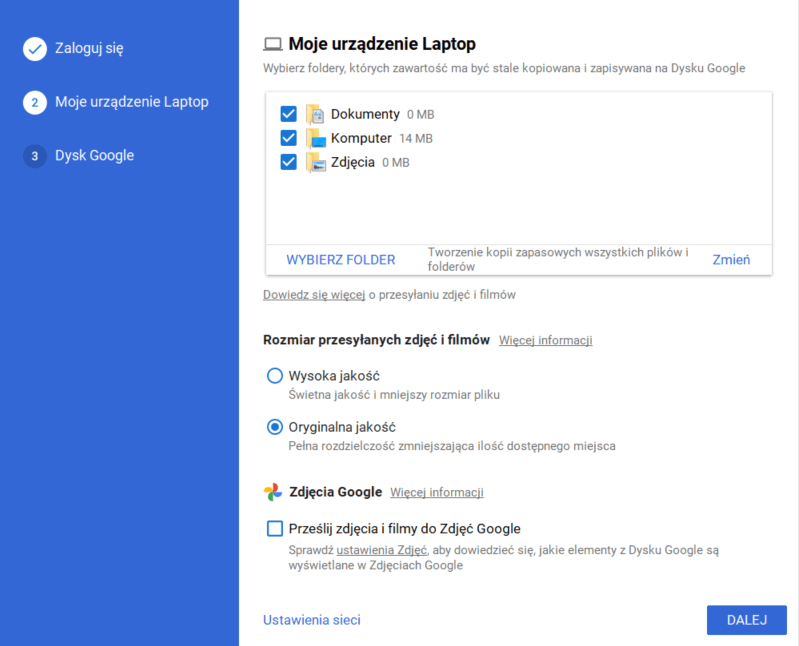
Task: Enable Prześlij zdjęcia i filmy do Zdjęć Google
Action: [x=275, y=528]
